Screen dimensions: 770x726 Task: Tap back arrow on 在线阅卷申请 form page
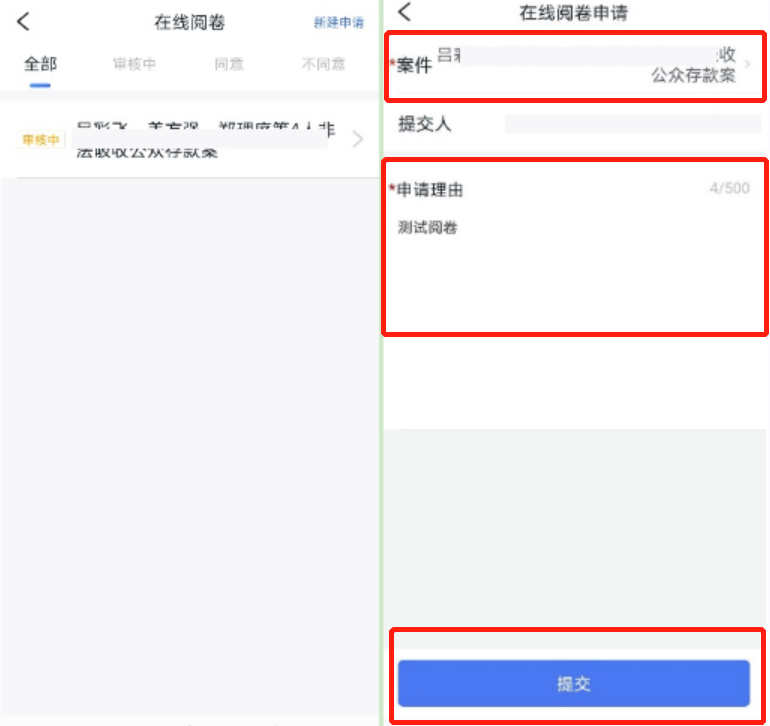[405, 12]
